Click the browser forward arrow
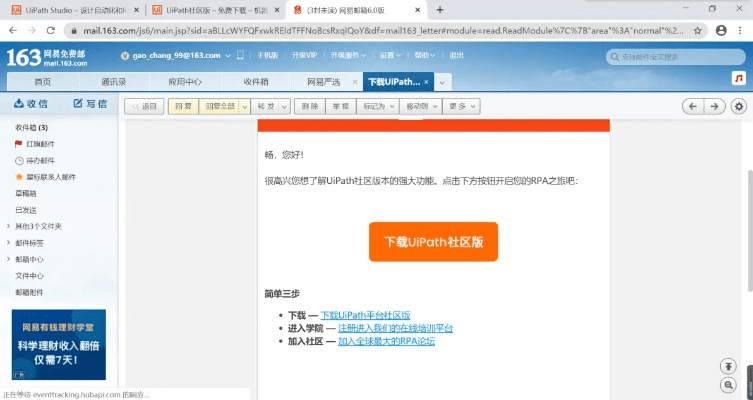 pos(32,30)
